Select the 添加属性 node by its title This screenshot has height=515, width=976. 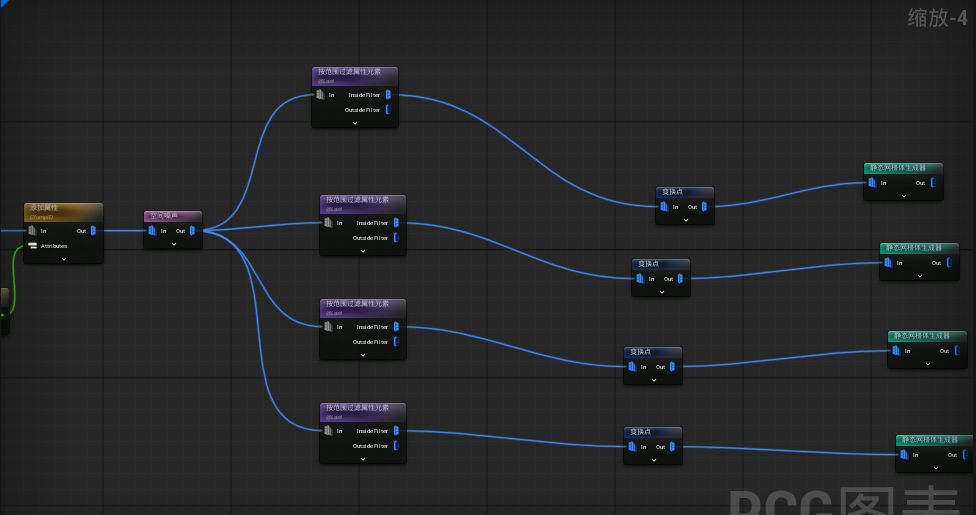(44, 207)
